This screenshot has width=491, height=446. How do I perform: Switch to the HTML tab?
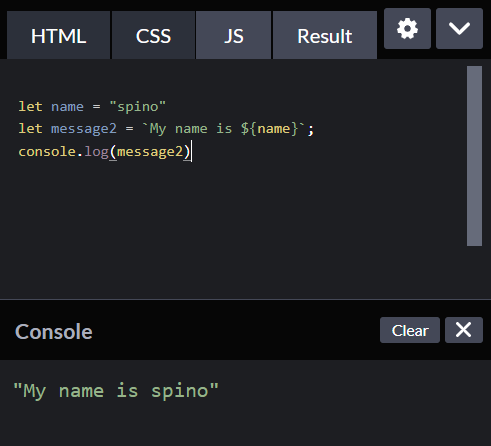pyautogui.click(x=58, y=35)
